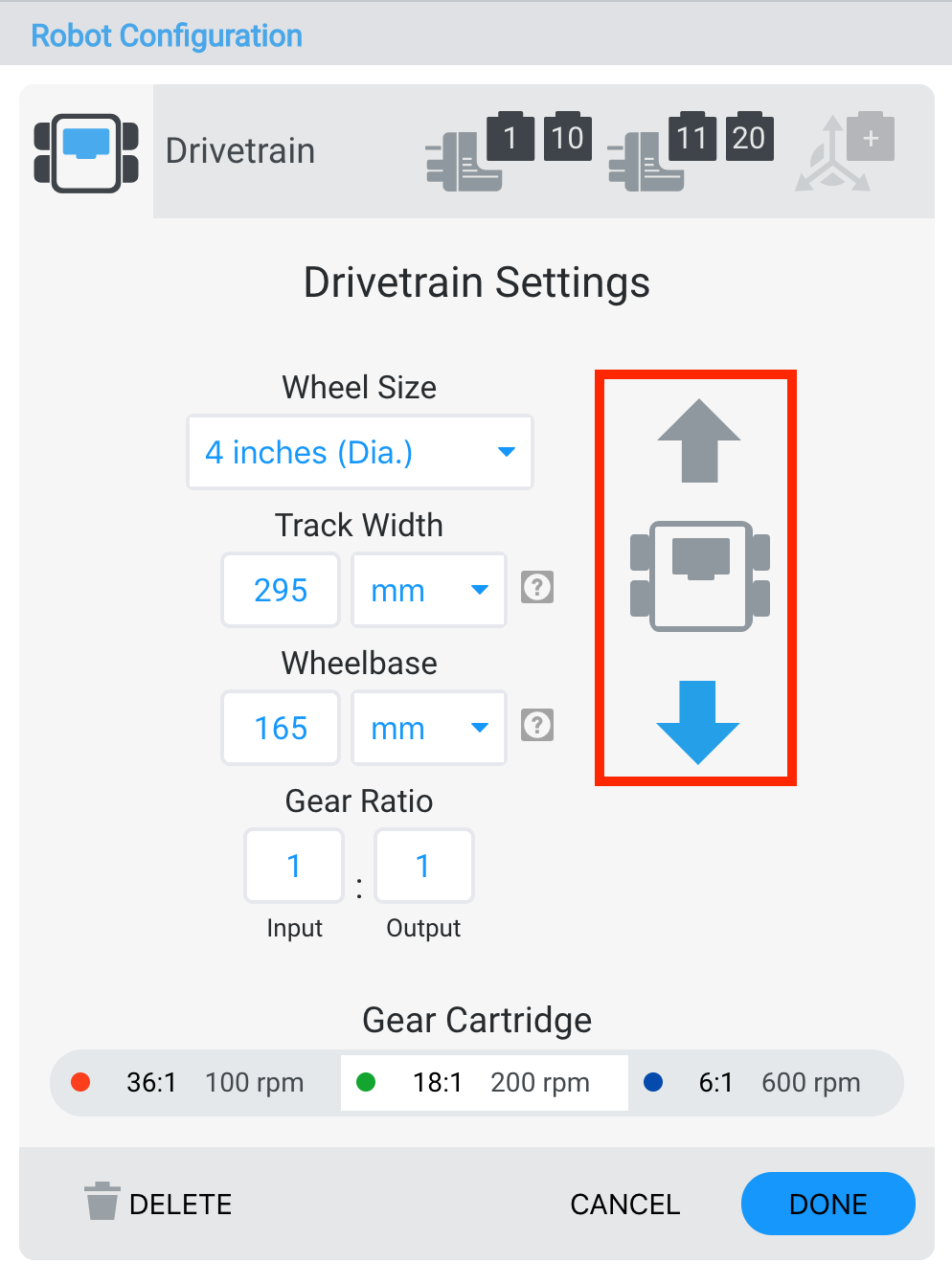Open the Wheelbase unit dropdown
Image resolution: width=952 pixels, height=1285 pixels.
pos(428,728)
